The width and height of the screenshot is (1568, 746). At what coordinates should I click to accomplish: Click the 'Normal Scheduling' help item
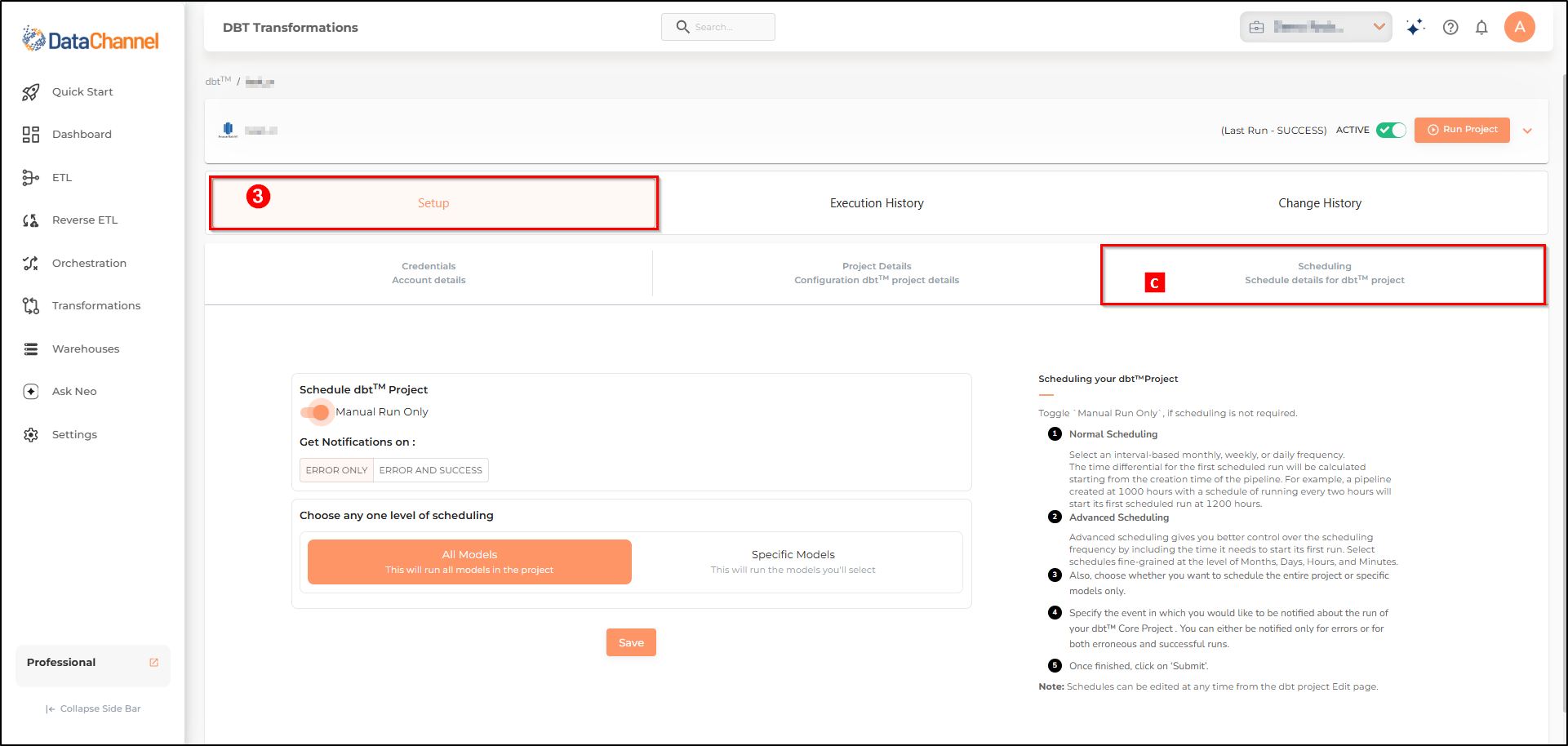[1113, 434]
